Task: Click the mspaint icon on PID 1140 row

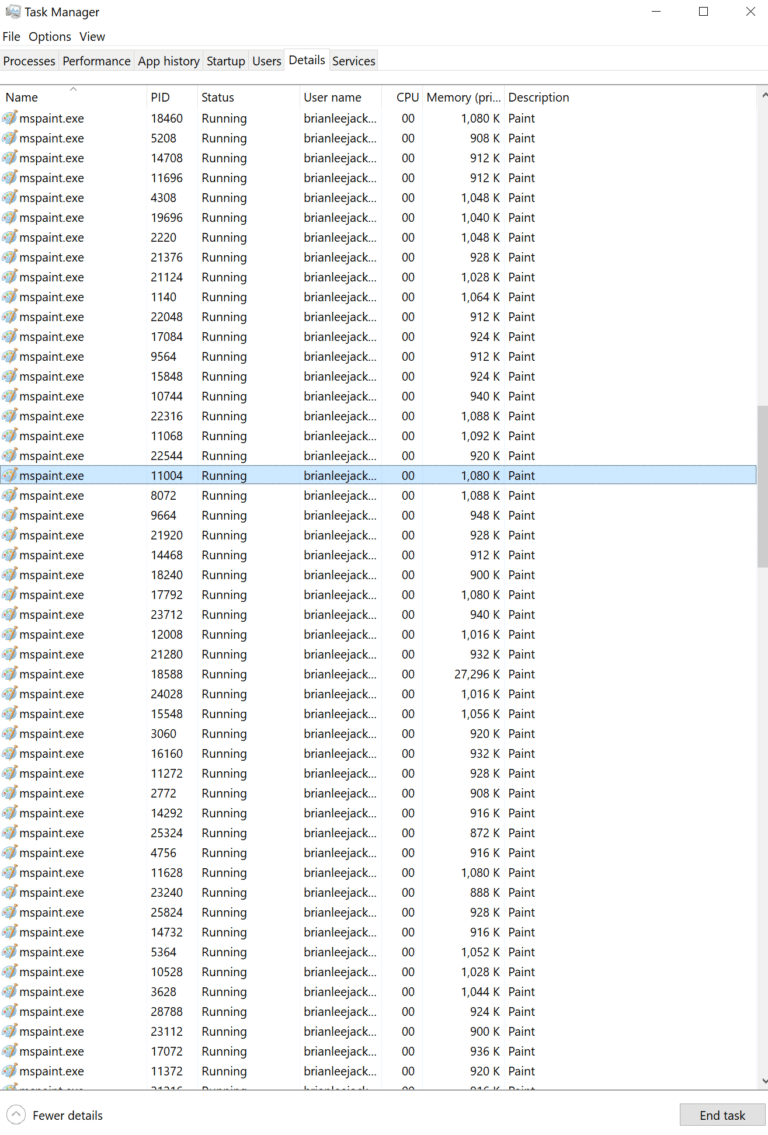Action: click(10, 297)
